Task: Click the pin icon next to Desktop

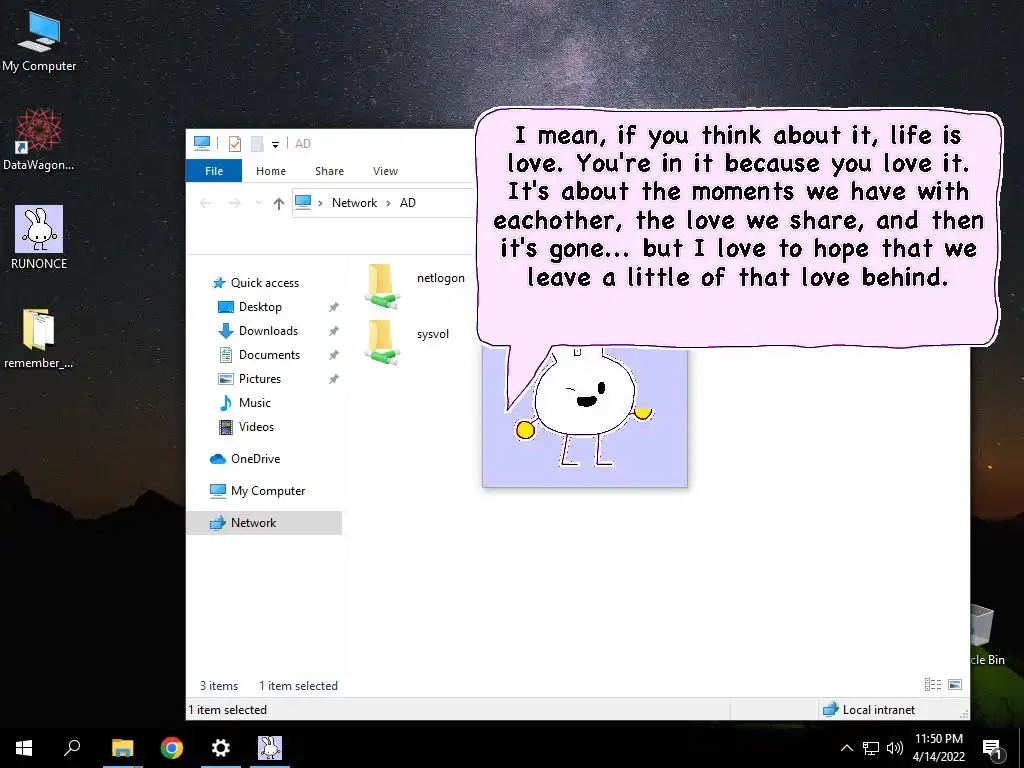Action: tap(333, 307)
